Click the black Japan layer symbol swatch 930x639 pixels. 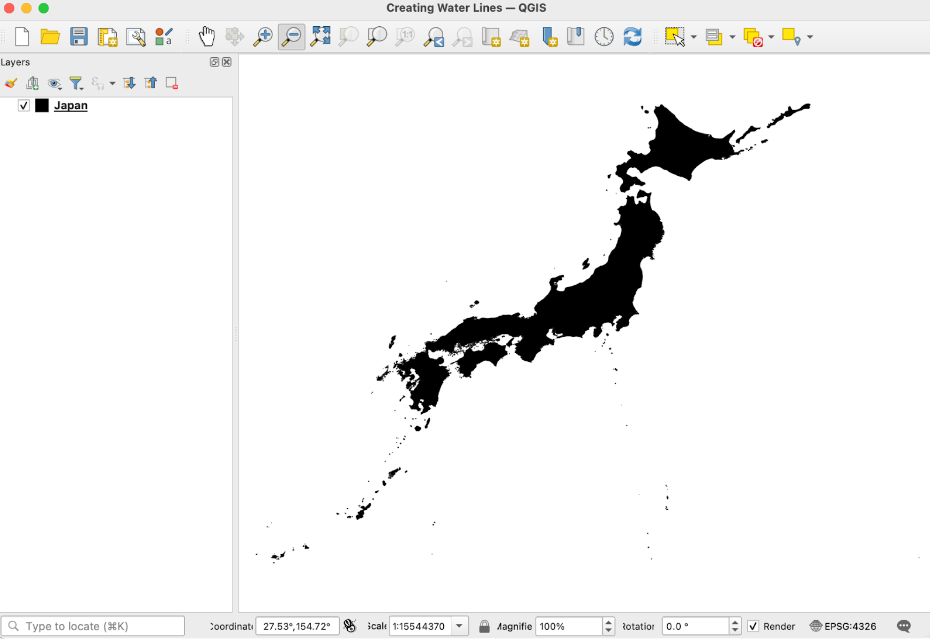click(42, 105)
